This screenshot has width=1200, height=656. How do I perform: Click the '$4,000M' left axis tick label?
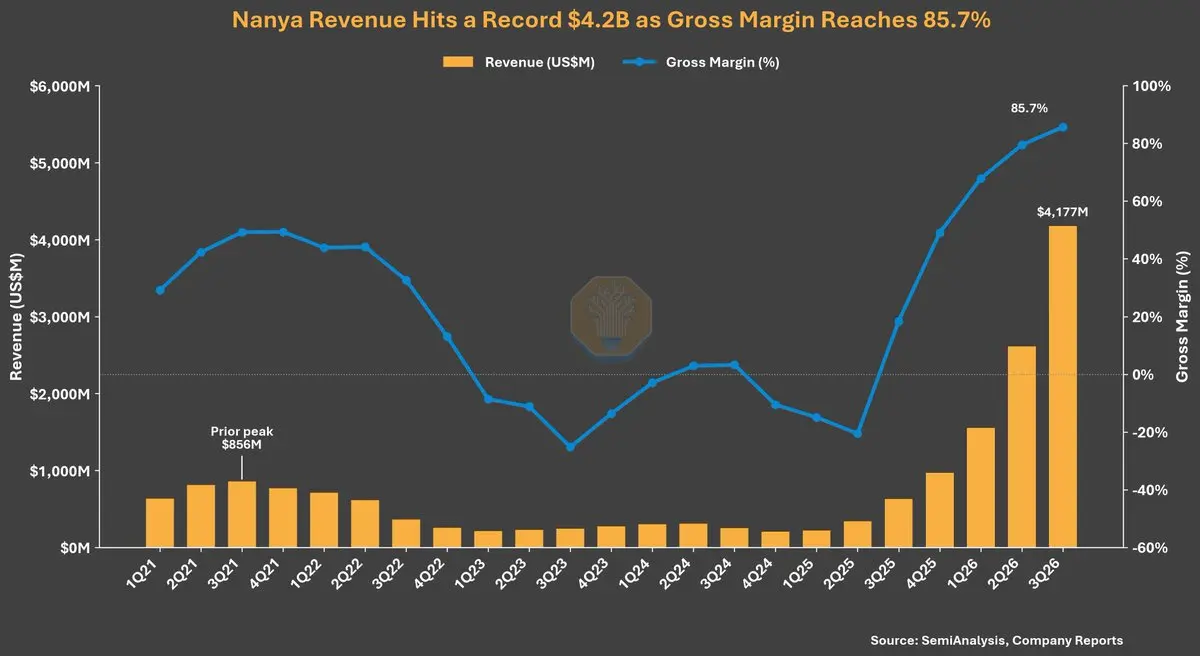point(60,240)
